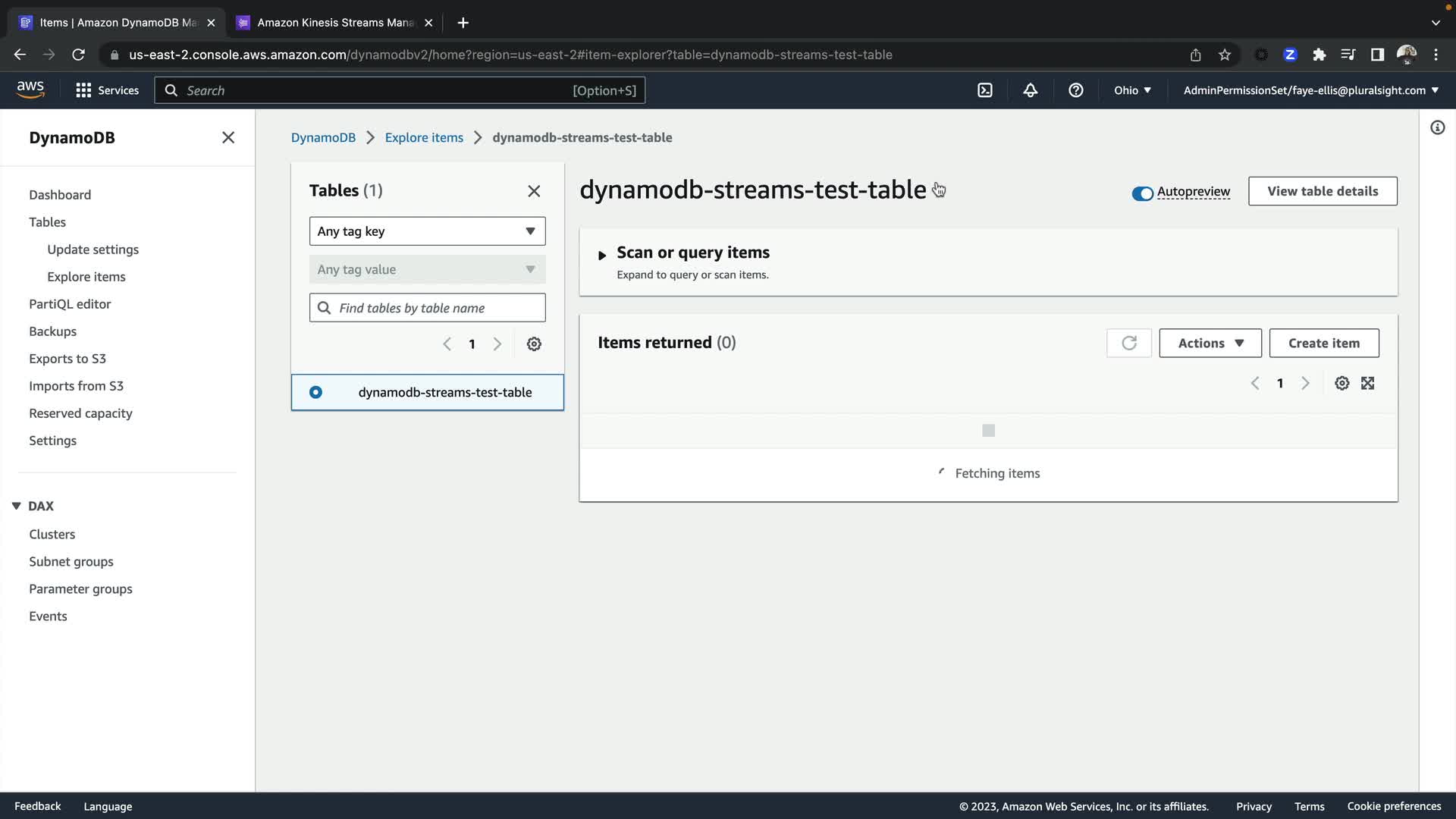Viewport: 1456px width, 819px height.
Task: Click the Find tables by name field
Action: point(436,308)
